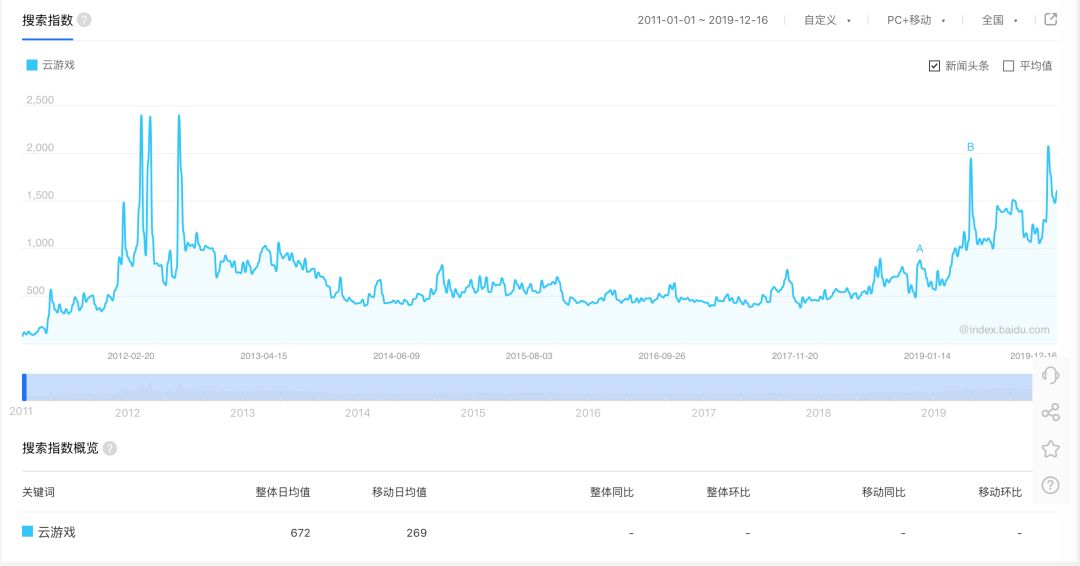Toggle the 新闻头条 checkbox
Screen dimensions: 1080x566
pyautogui.click(x=934, y=66)
